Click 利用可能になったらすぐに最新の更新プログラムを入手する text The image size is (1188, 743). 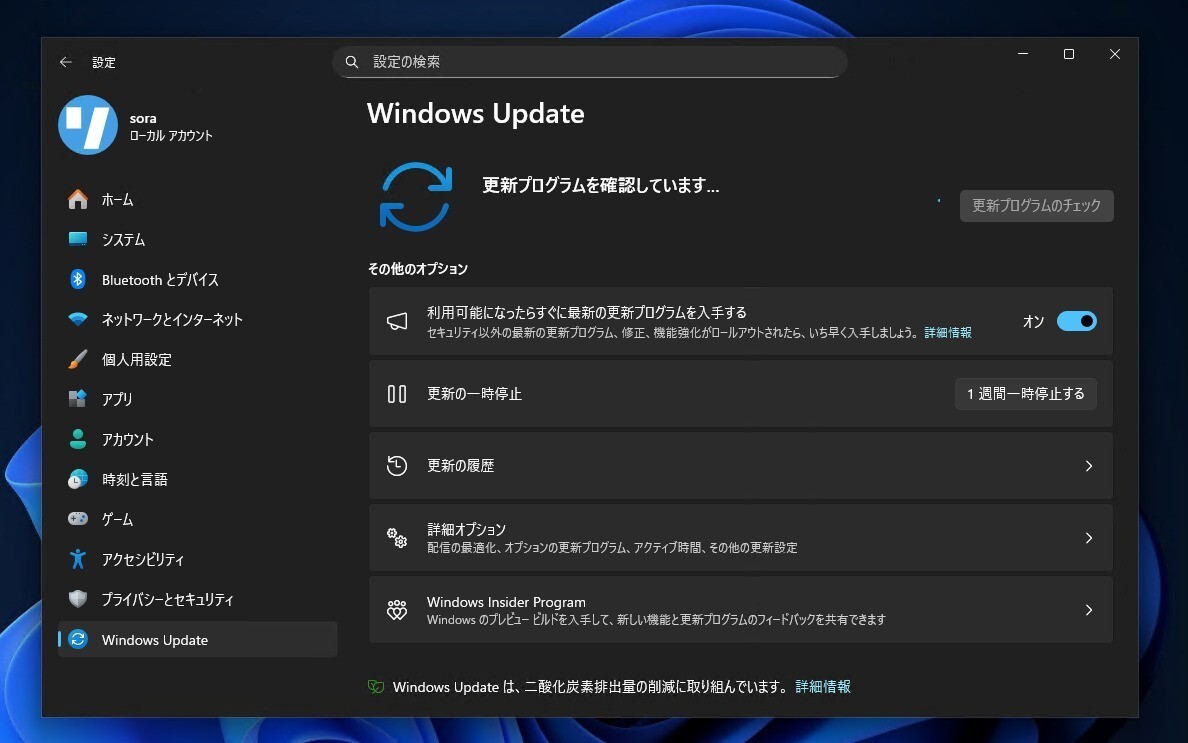586,313
